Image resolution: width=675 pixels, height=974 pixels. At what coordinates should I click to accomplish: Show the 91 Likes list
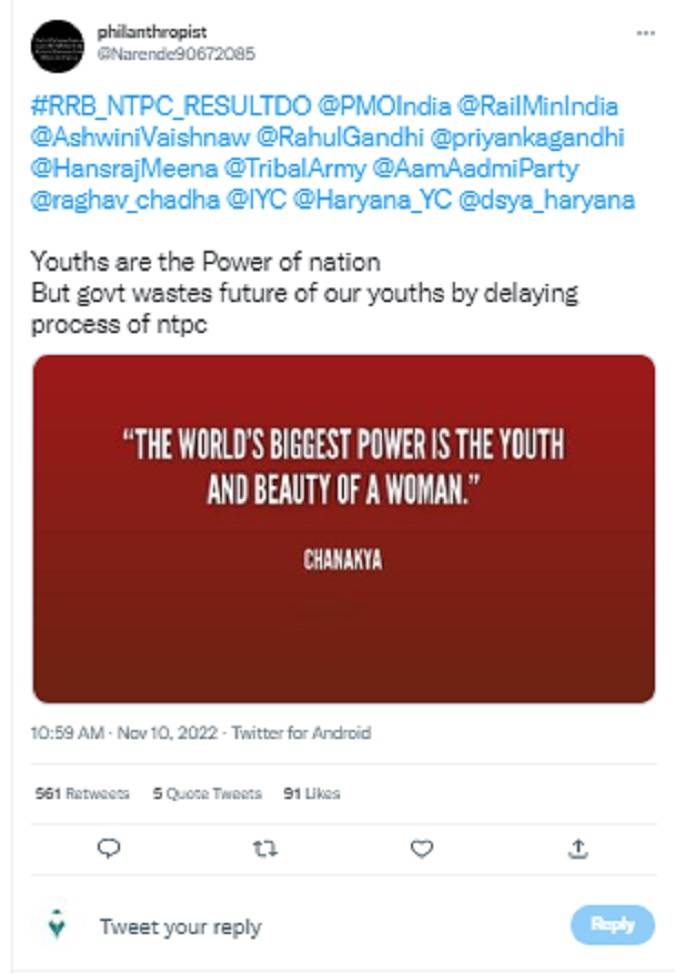(x=311, y=793)
